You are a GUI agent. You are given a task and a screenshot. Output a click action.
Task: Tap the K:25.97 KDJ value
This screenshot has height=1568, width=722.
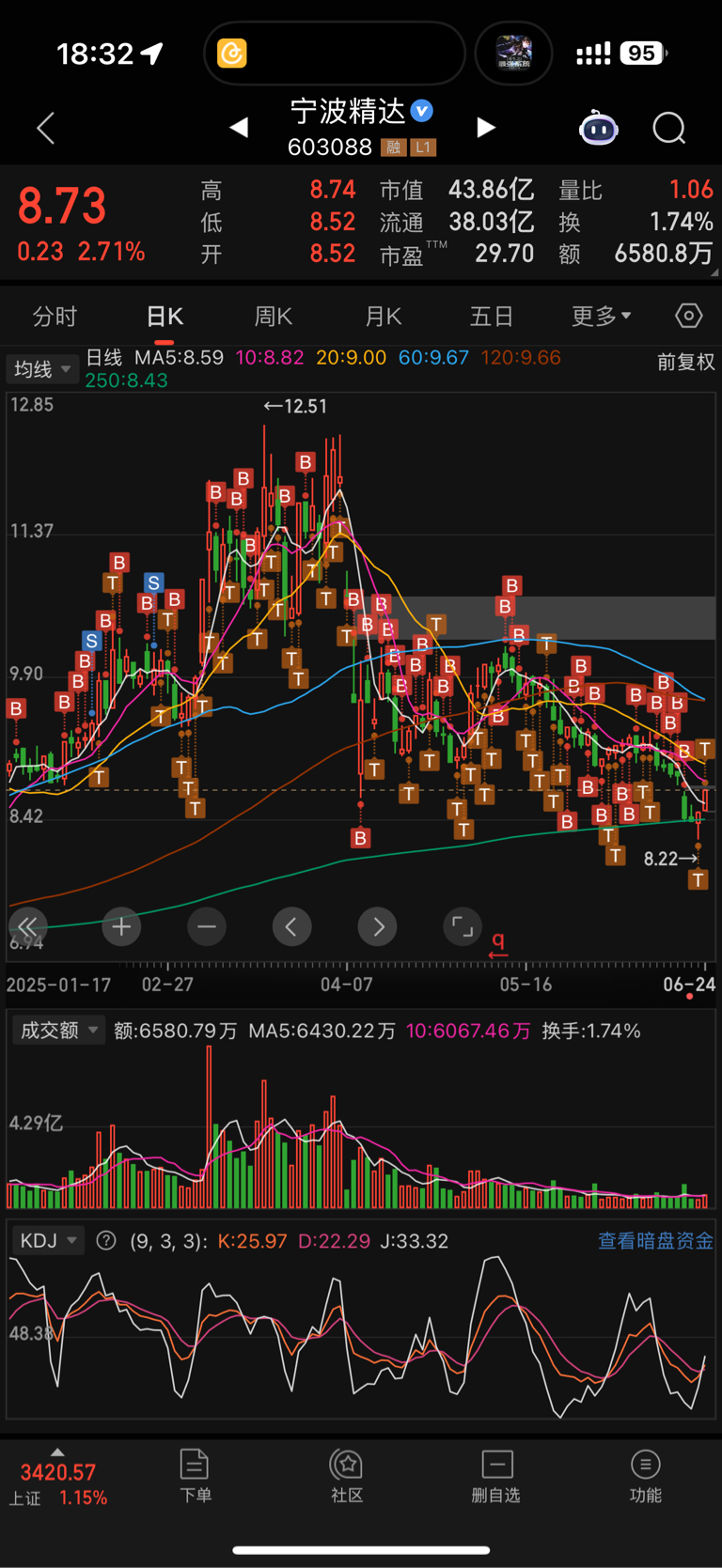252,1240
